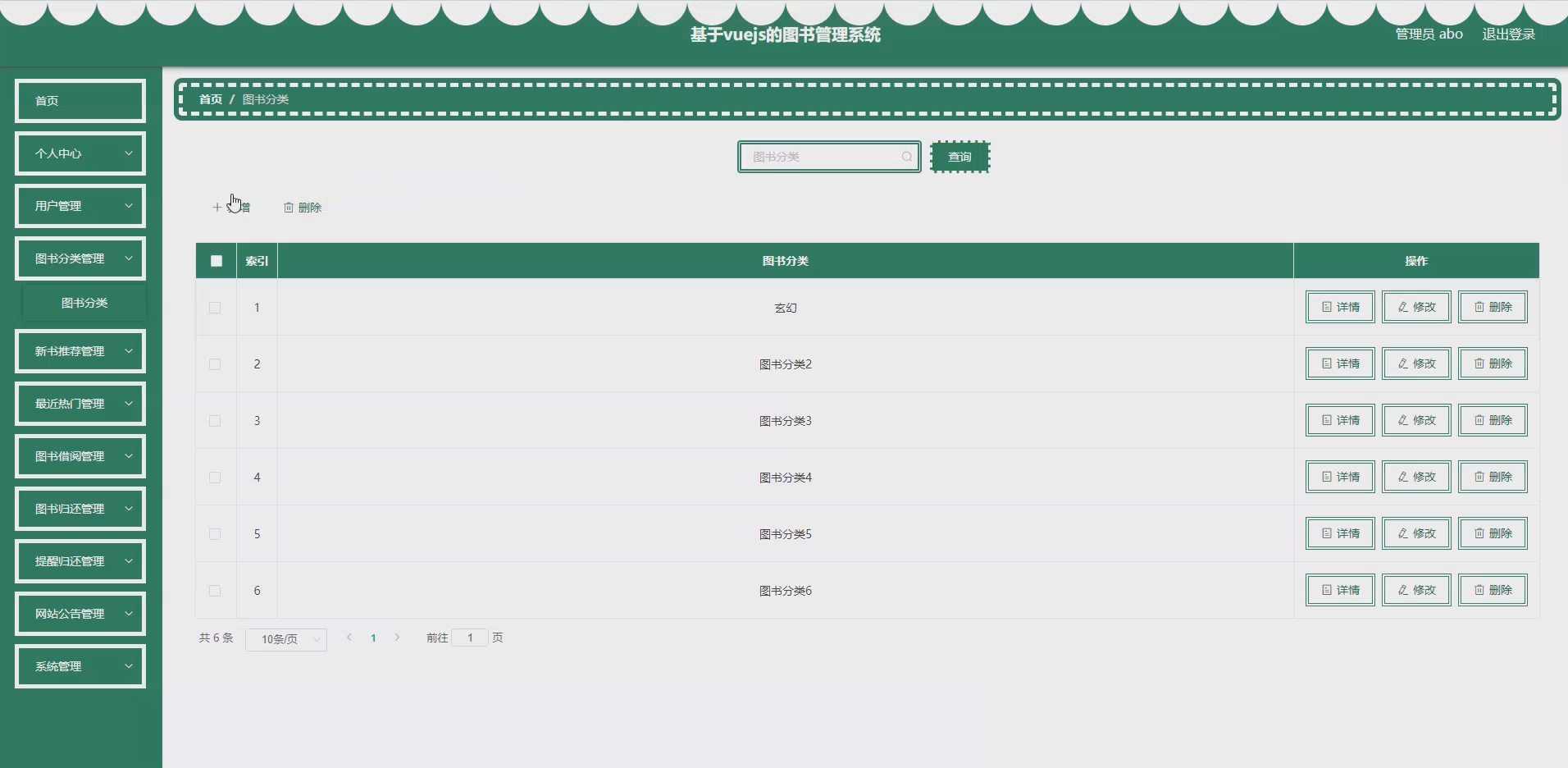Tick the checkbox of 图书分类3
The image size is (1568, 768).
tap(215, 421)
